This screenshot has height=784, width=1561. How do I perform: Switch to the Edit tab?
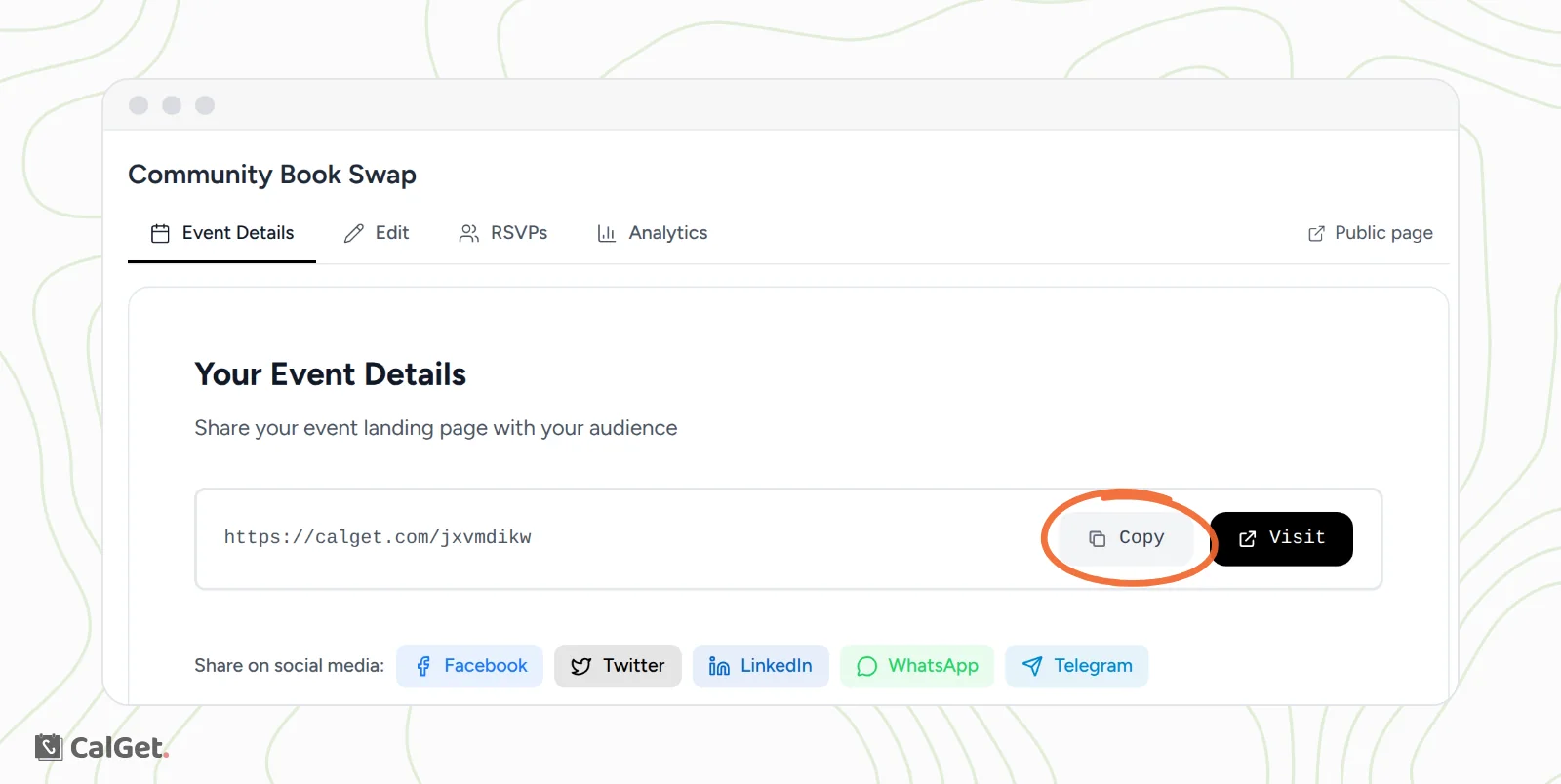377,233
